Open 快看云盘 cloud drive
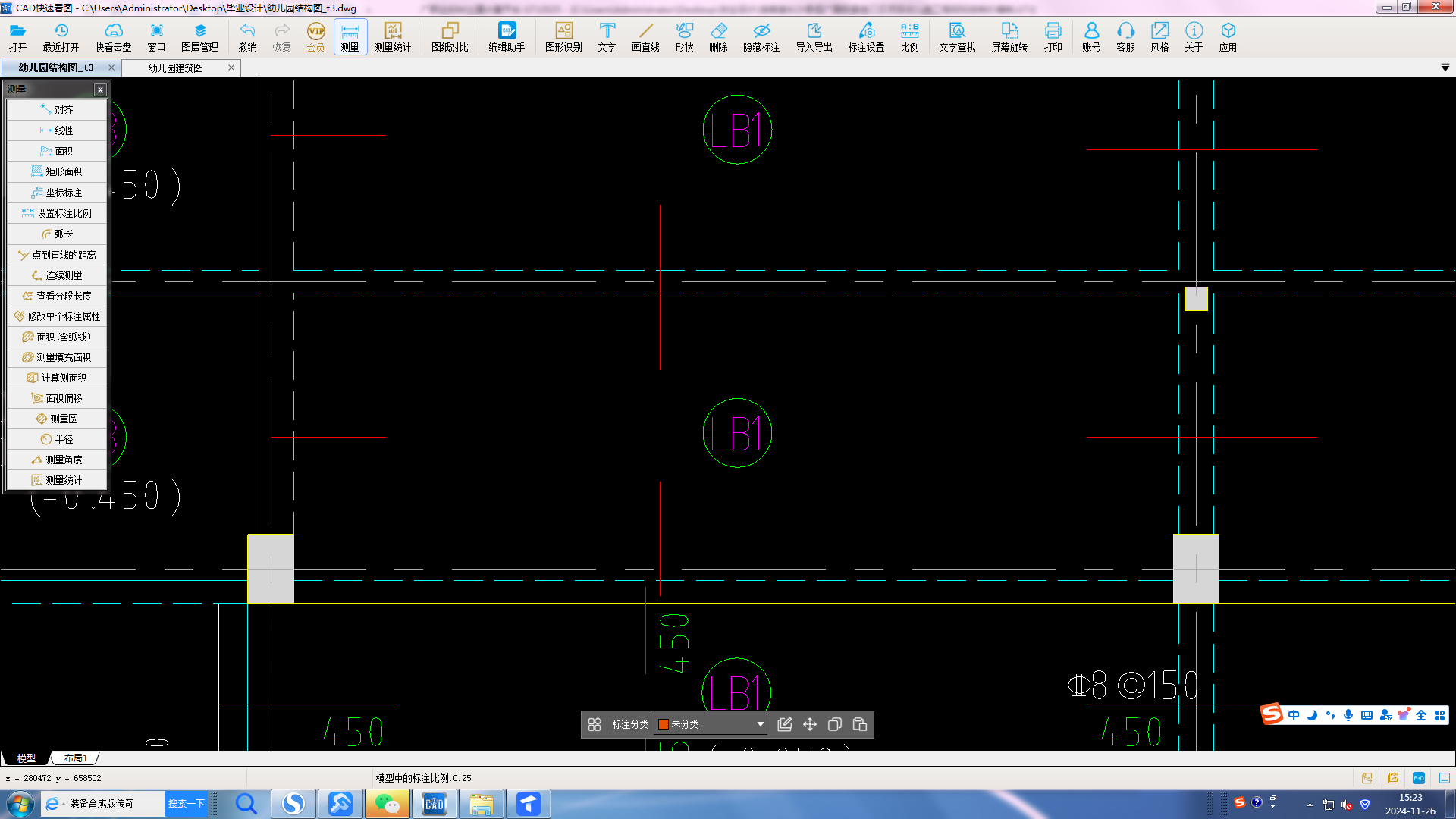This screenshot has height=819, width=1456. (x=113, y=36)
